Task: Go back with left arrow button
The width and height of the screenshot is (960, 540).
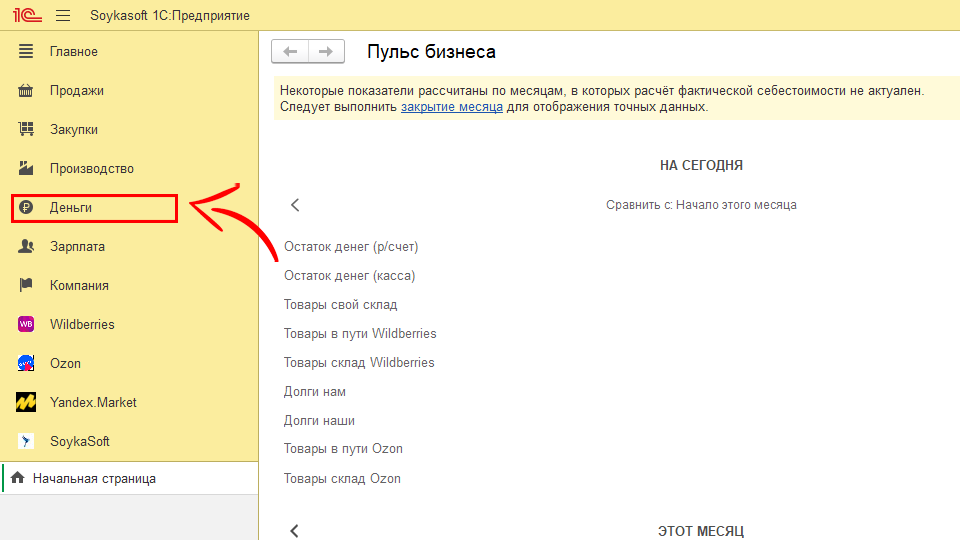Action: [291, 52]
